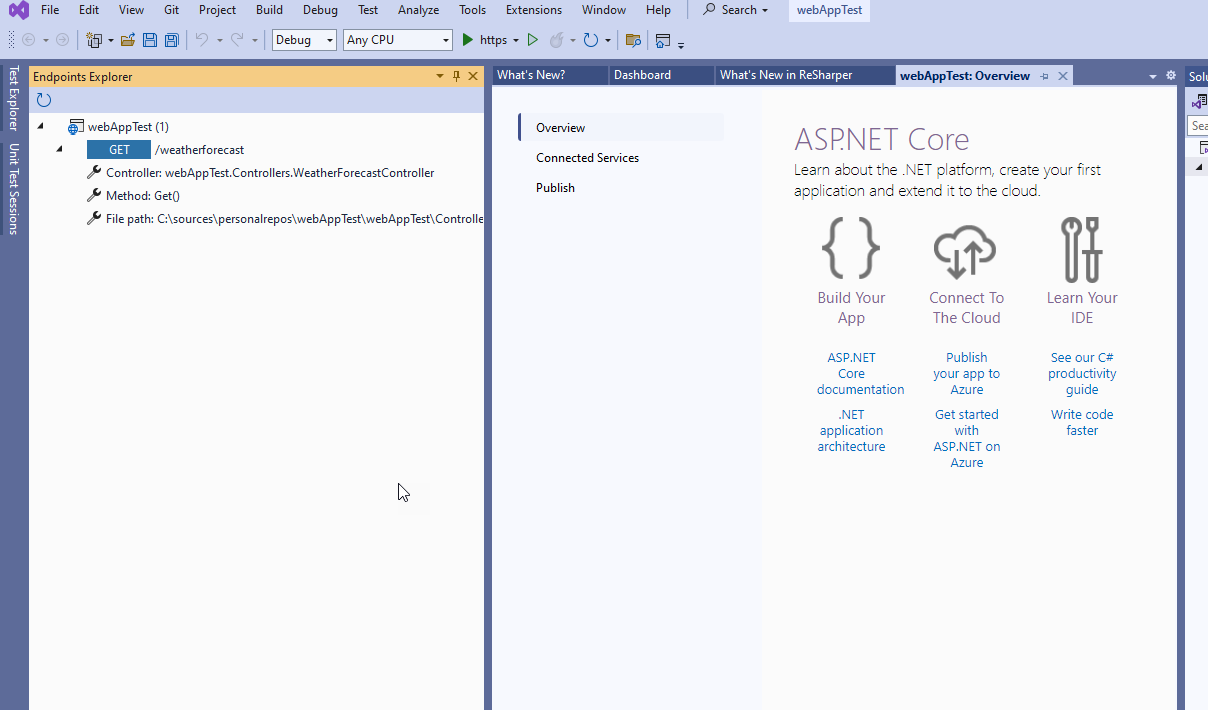Click the Open File folder icon
1208x710 pixels.
pos(128,40)
